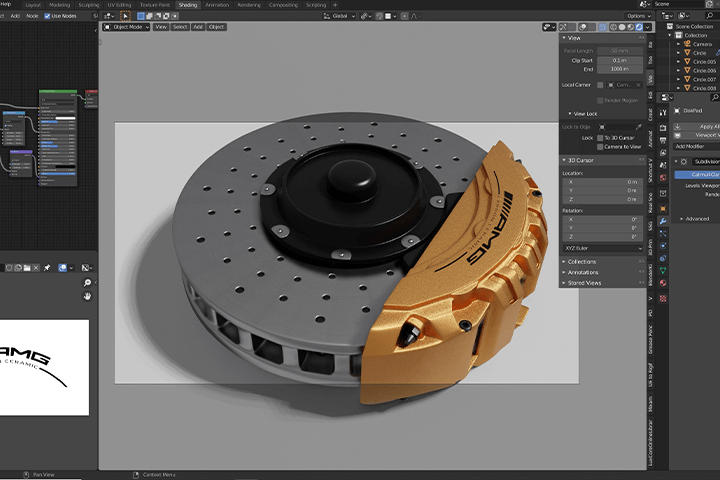Open the viewport object visibility dropdown
The image size is (720, 480).
pos(549,27)
